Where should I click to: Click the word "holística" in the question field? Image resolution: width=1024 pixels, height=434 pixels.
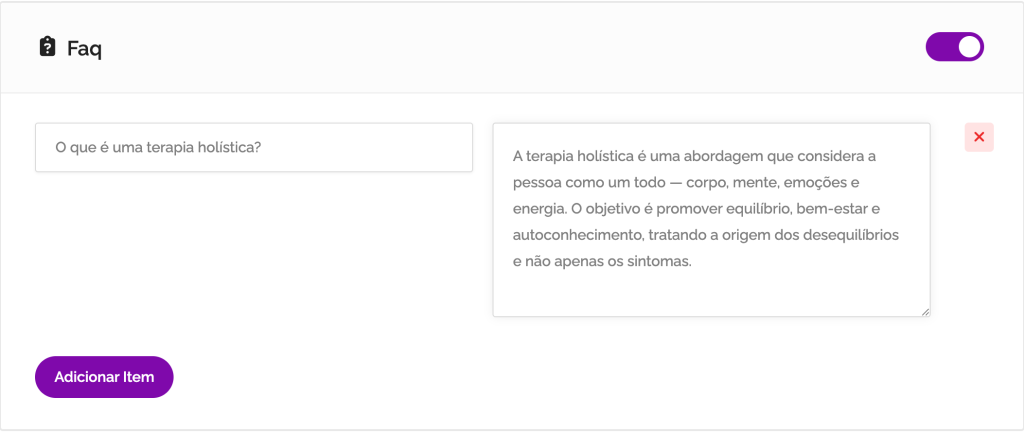point(229,148)
